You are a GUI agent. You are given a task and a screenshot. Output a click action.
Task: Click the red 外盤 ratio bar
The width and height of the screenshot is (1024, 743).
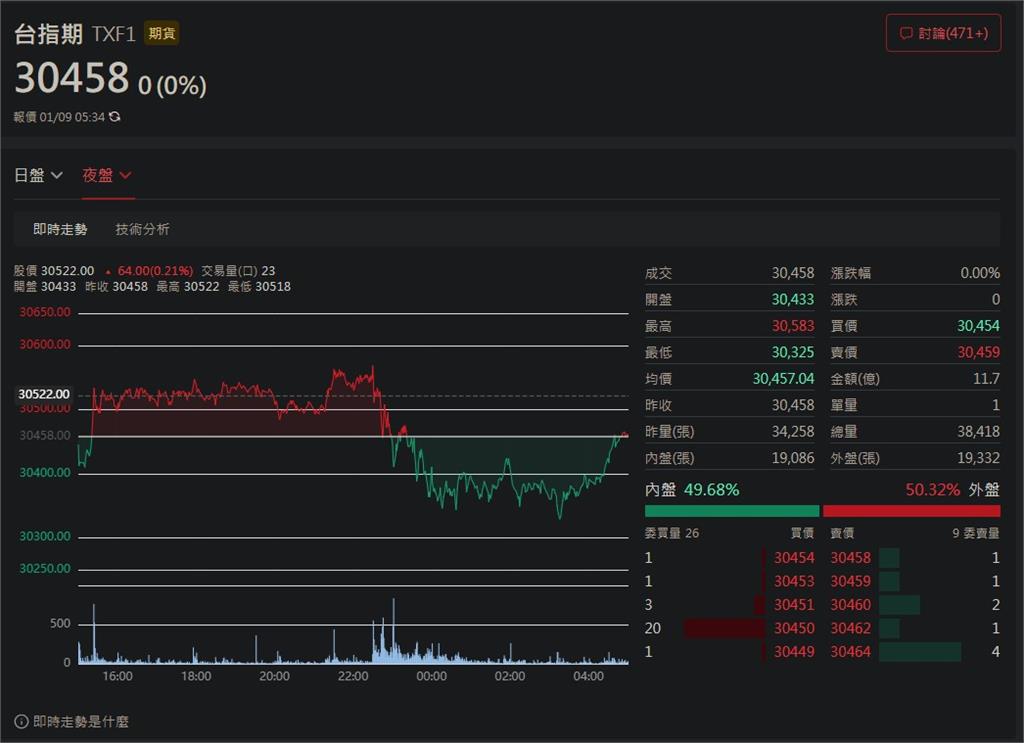point(911,510)
